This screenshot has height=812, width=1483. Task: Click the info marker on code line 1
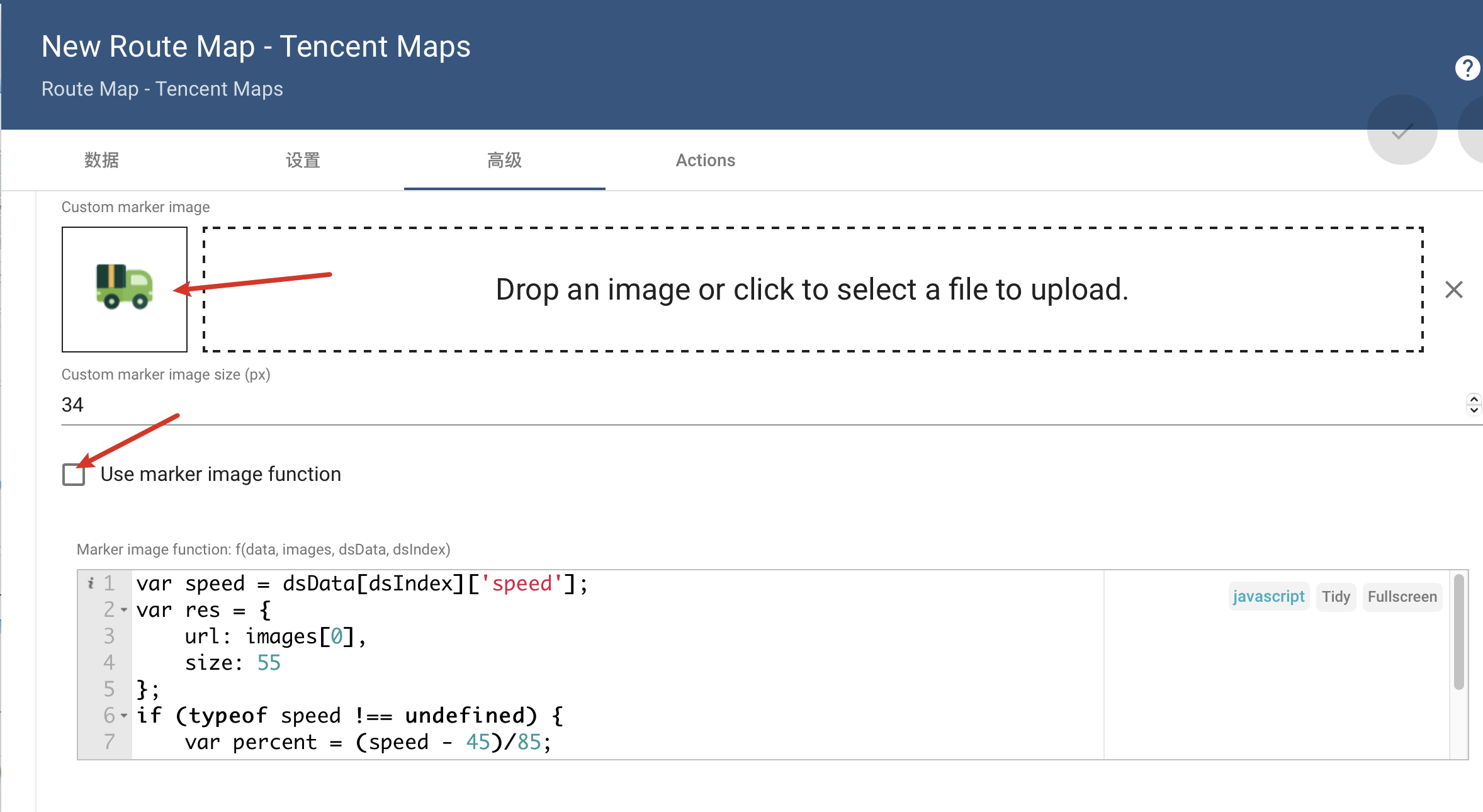(91, 584)
